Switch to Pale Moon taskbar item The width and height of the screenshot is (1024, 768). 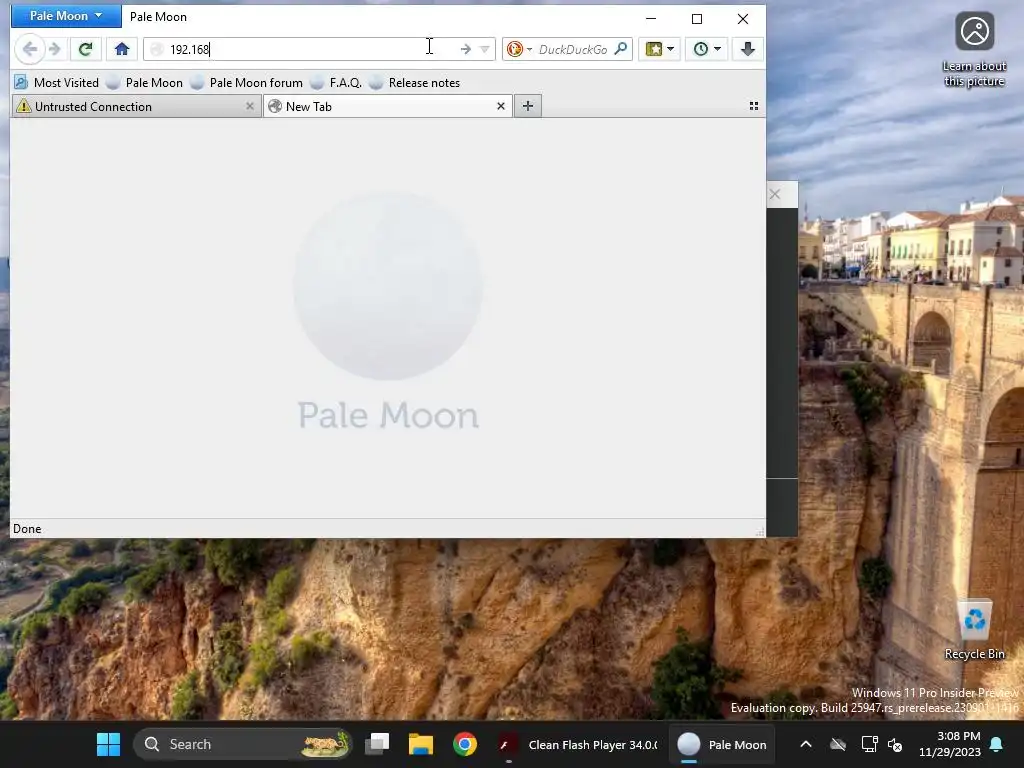pyautogui.click(x=722, y=744)
